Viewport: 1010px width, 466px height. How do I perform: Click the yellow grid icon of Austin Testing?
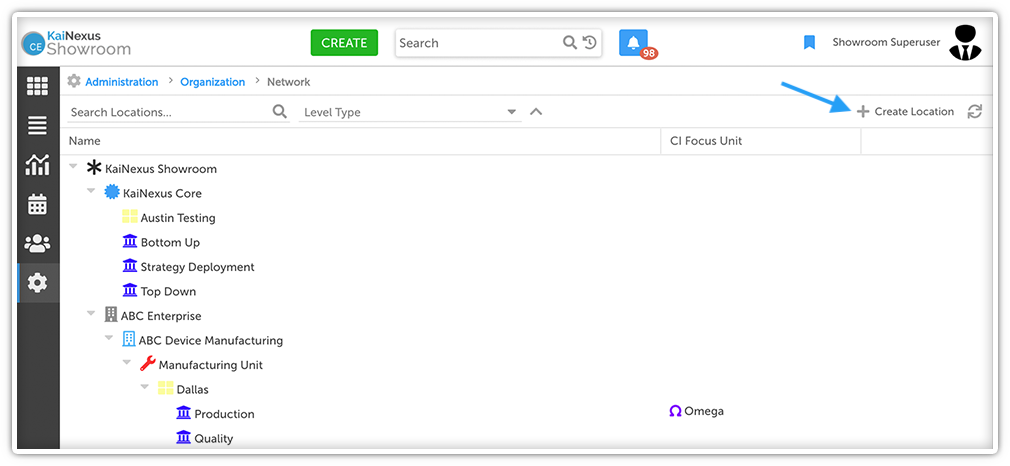click(x=130, y=217)
